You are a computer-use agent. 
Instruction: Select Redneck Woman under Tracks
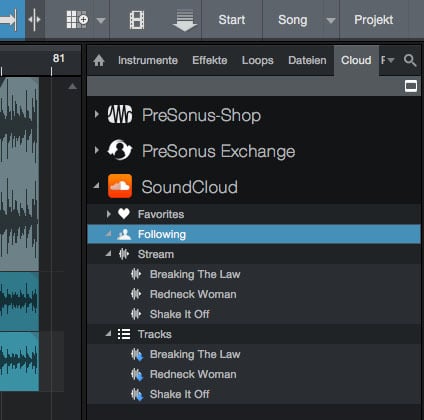pos(193,374)
